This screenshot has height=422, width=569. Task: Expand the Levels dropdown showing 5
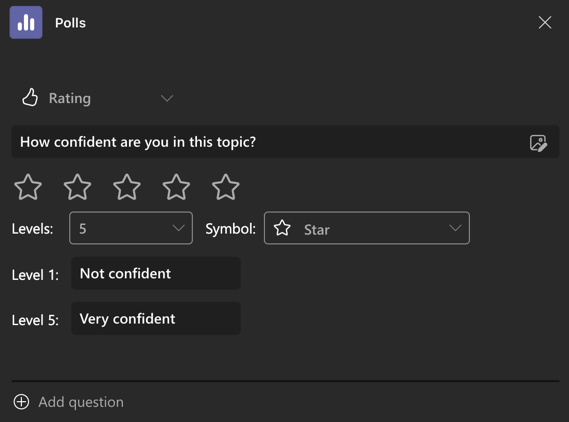(131, 228)
